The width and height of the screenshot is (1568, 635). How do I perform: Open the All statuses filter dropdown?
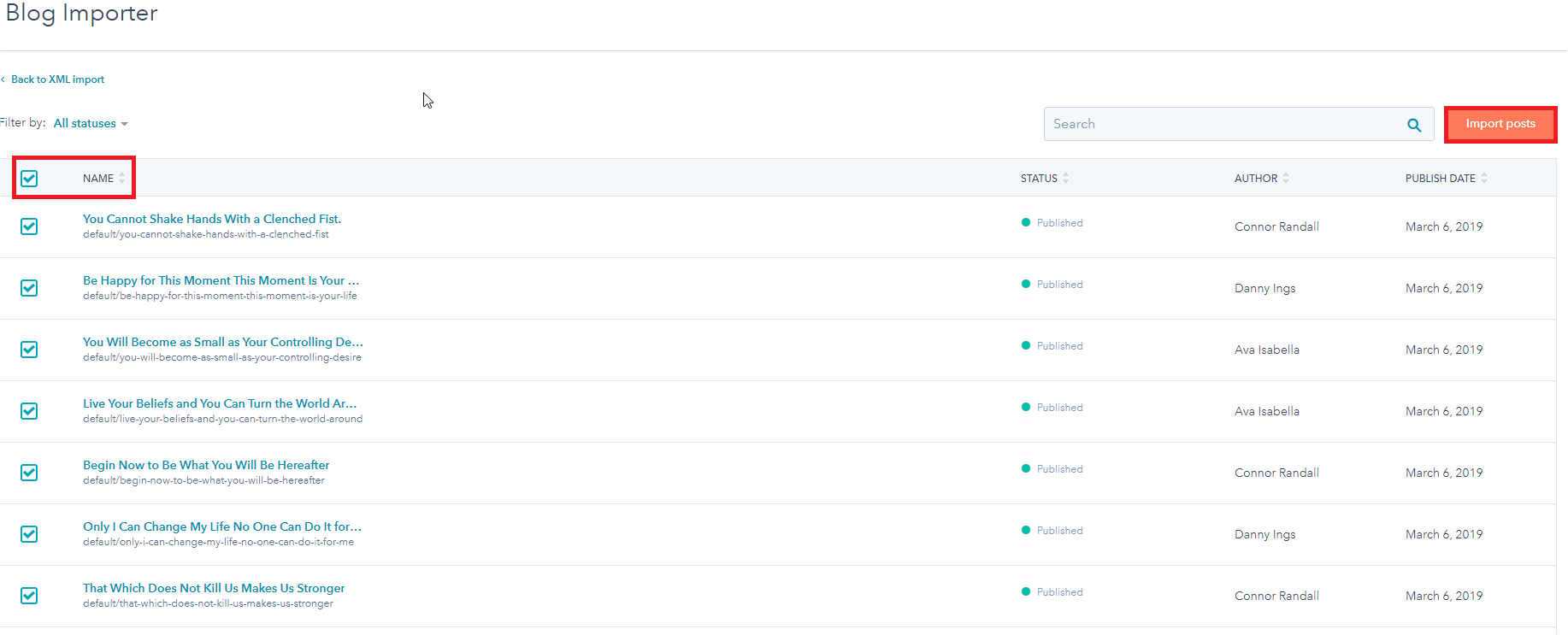point(90,123)
